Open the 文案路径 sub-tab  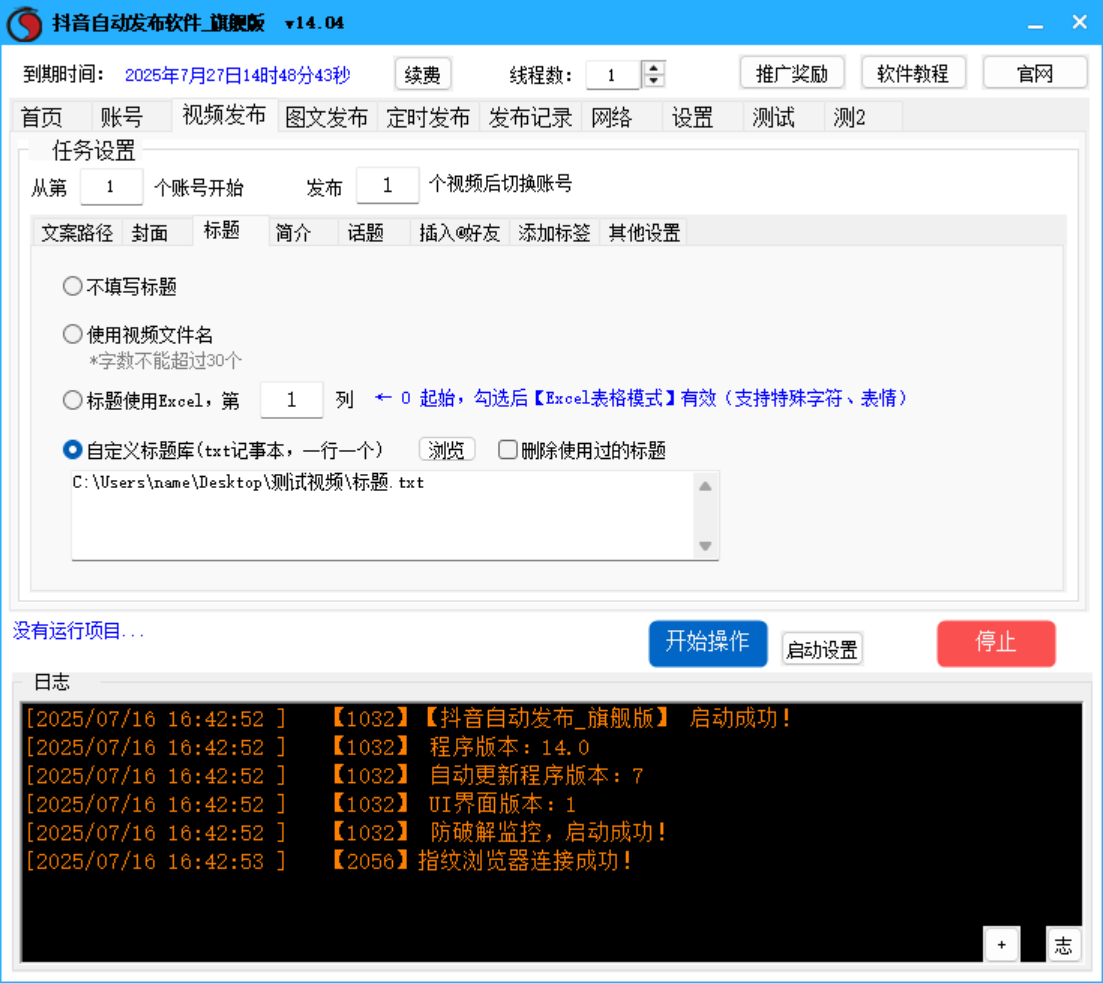pos(77,233)
